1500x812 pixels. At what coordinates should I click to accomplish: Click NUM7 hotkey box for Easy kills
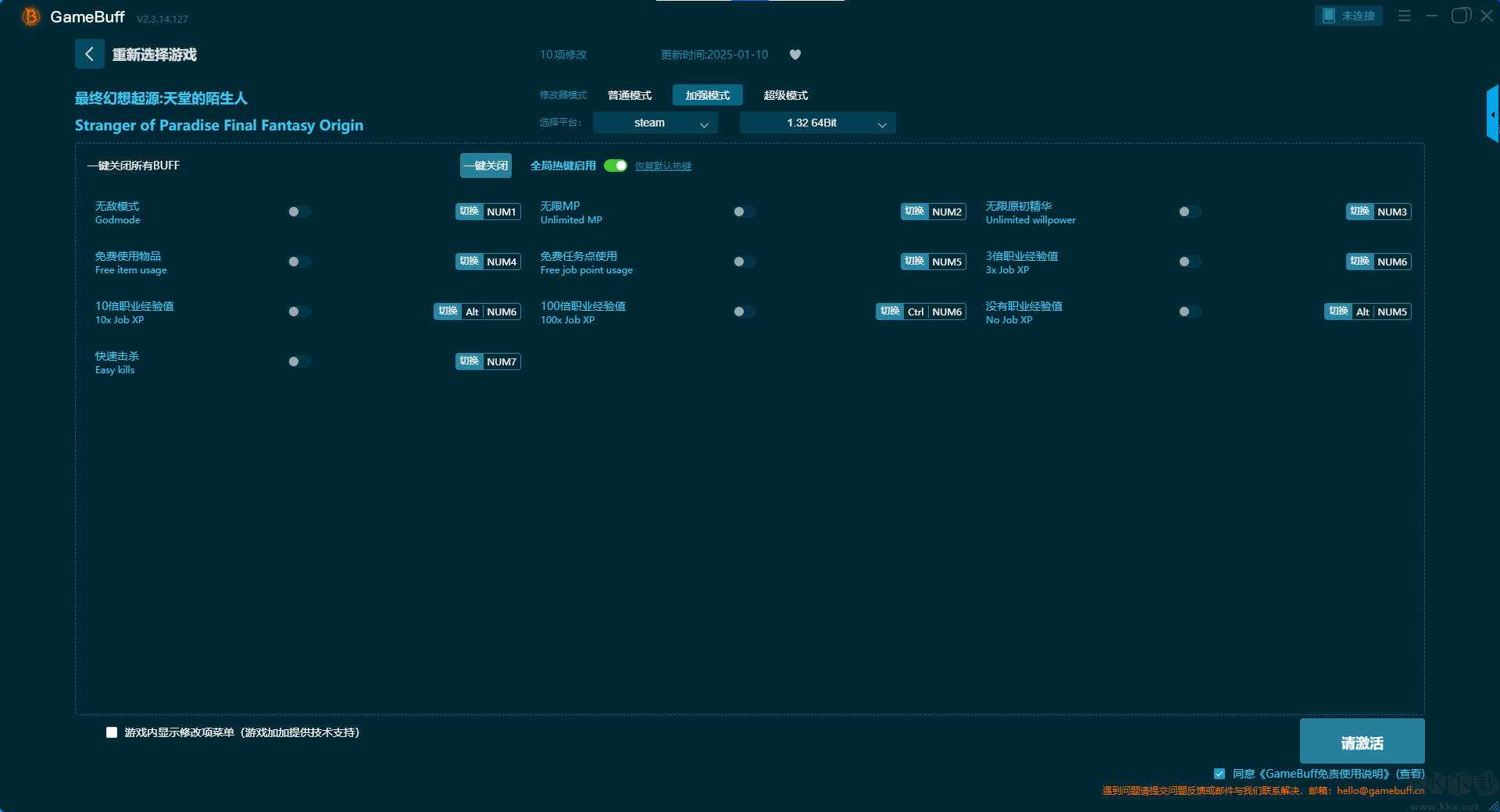502,361
